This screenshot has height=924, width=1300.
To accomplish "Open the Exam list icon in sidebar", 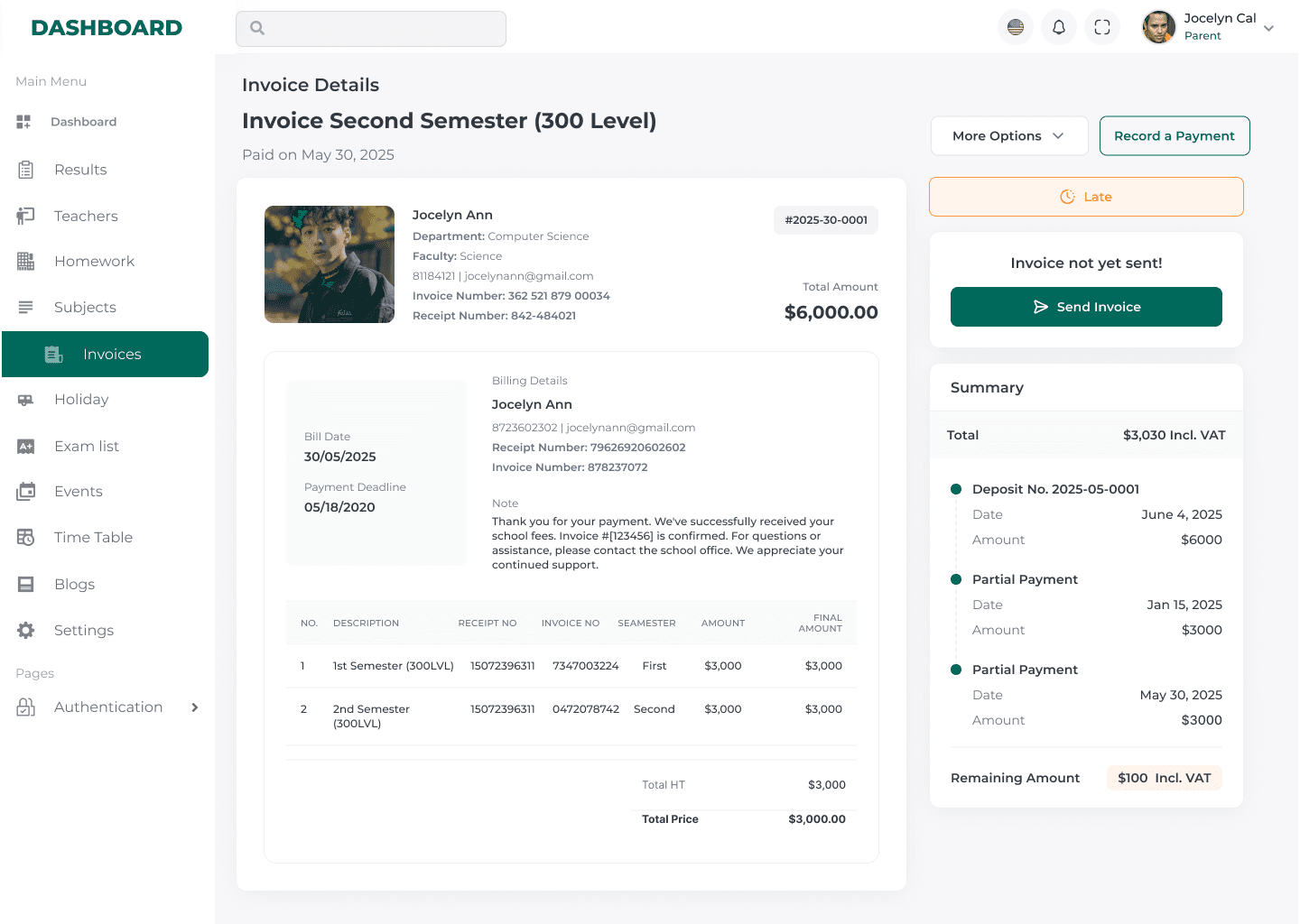I will (x=27, y=446).
